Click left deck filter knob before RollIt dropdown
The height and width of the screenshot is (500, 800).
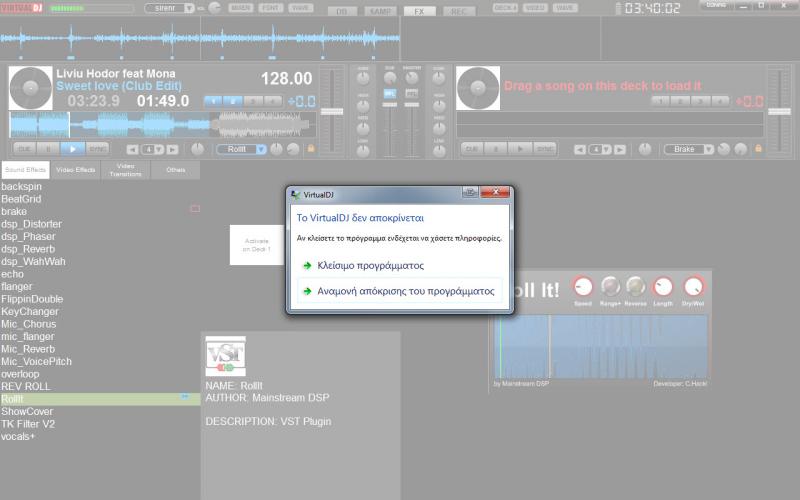point(197,149)
